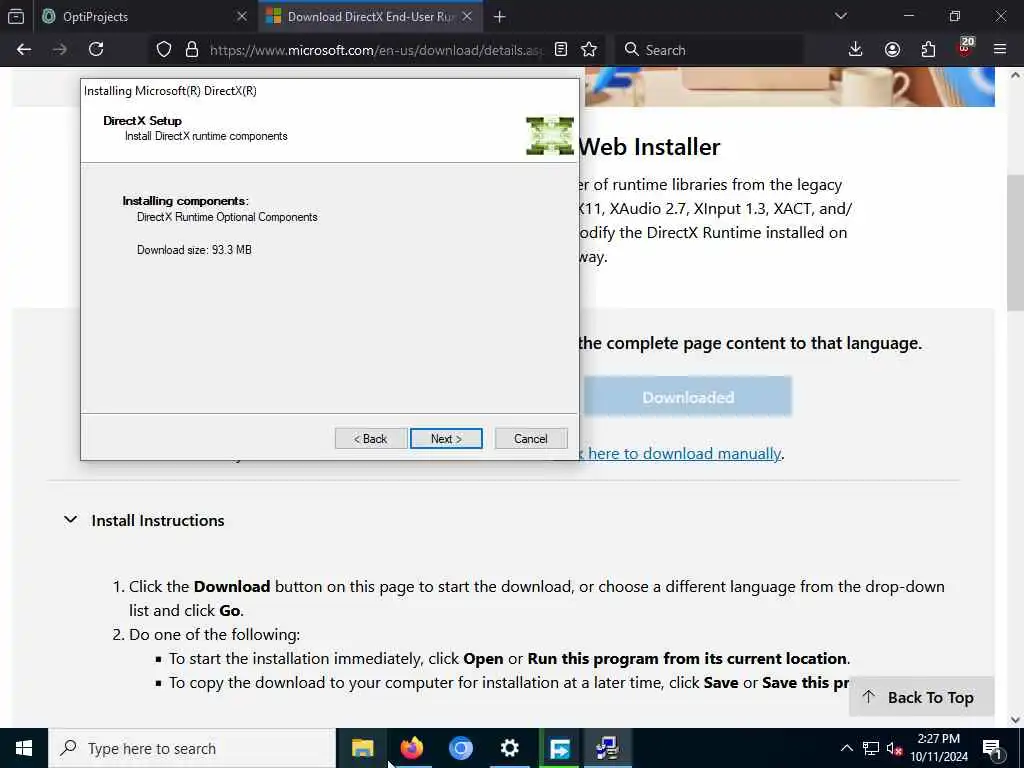
Task: Reload the current page
Action: point(96,50)
